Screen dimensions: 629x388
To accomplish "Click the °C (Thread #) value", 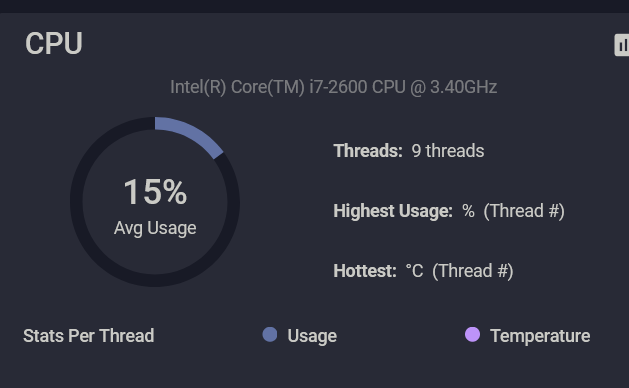I will [459, 271].
